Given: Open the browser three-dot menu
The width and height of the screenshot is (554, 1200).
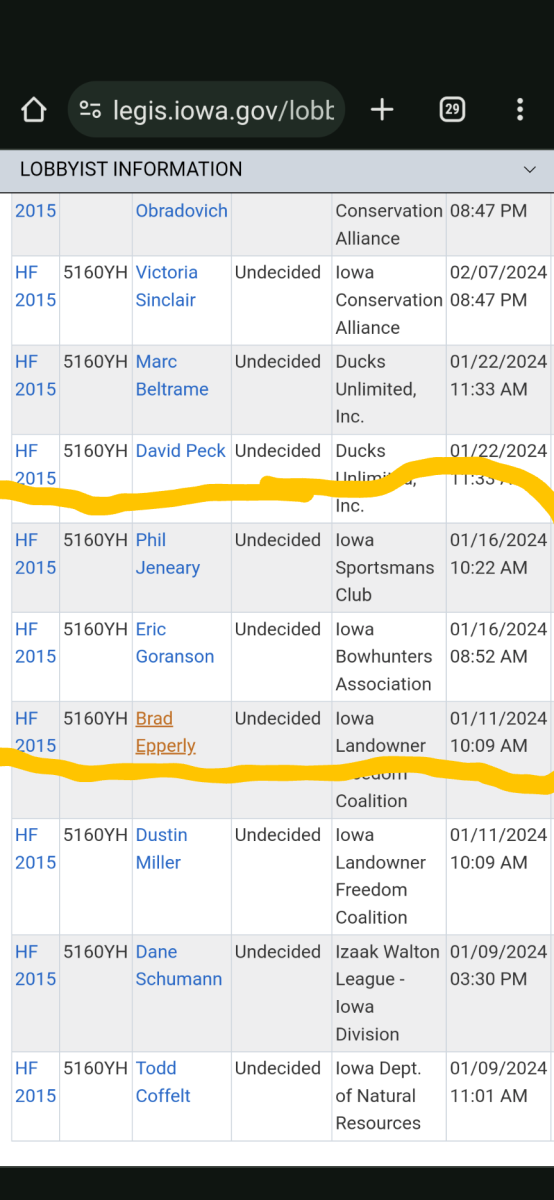Looking at the screenshot, I should tap(520, 110).
